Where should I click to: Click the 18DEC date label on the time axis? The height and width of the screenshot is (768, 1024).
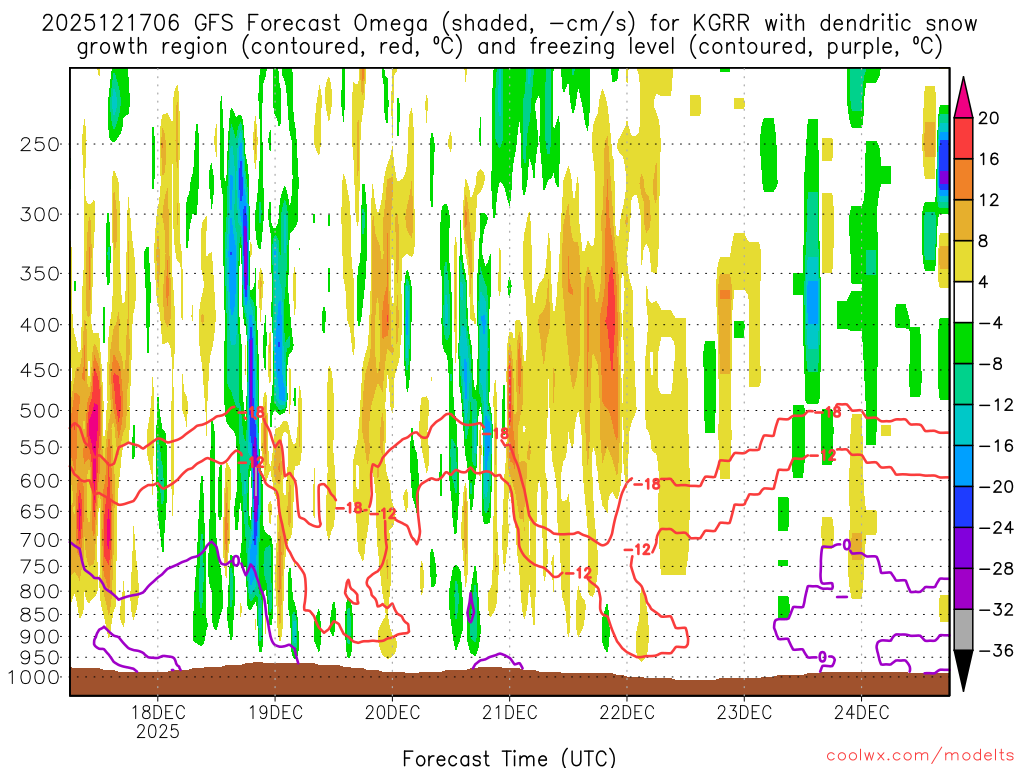[x=158, y=713]
